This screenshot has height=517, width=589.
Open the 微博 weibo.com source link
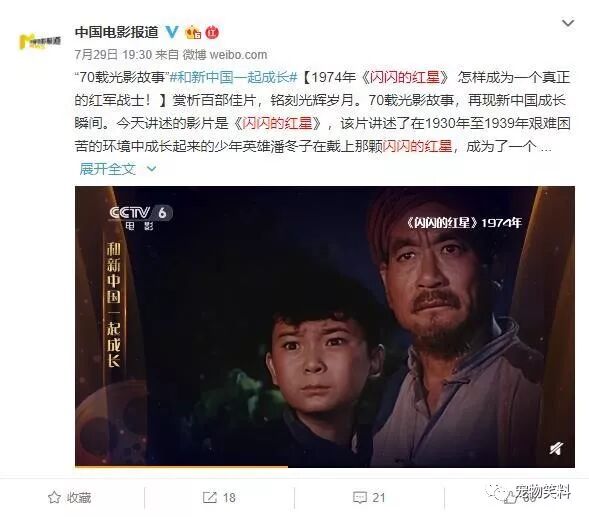pos(225,55)
